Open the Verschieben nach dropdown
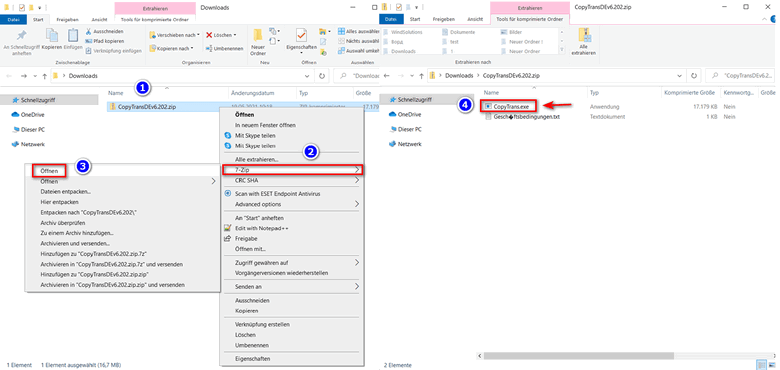The height and width of the screenshot is (370, 780). pos(174,35)
